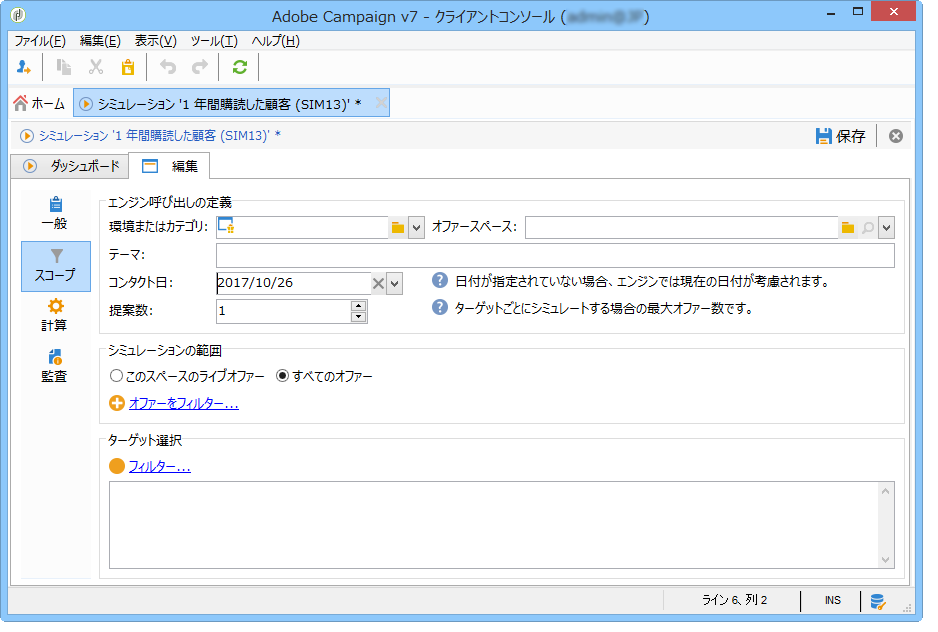Clear the コンタクト日 date with X
The height and width of the screenshot is (632, 938).
[x=378, y=284]
